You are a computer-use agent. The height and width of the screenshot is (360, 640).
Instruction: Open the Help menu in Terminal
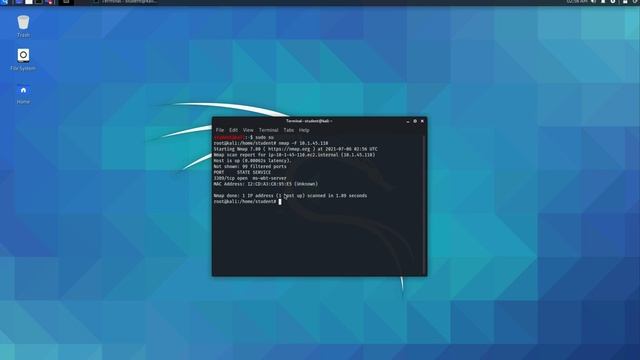click(304, 130)
